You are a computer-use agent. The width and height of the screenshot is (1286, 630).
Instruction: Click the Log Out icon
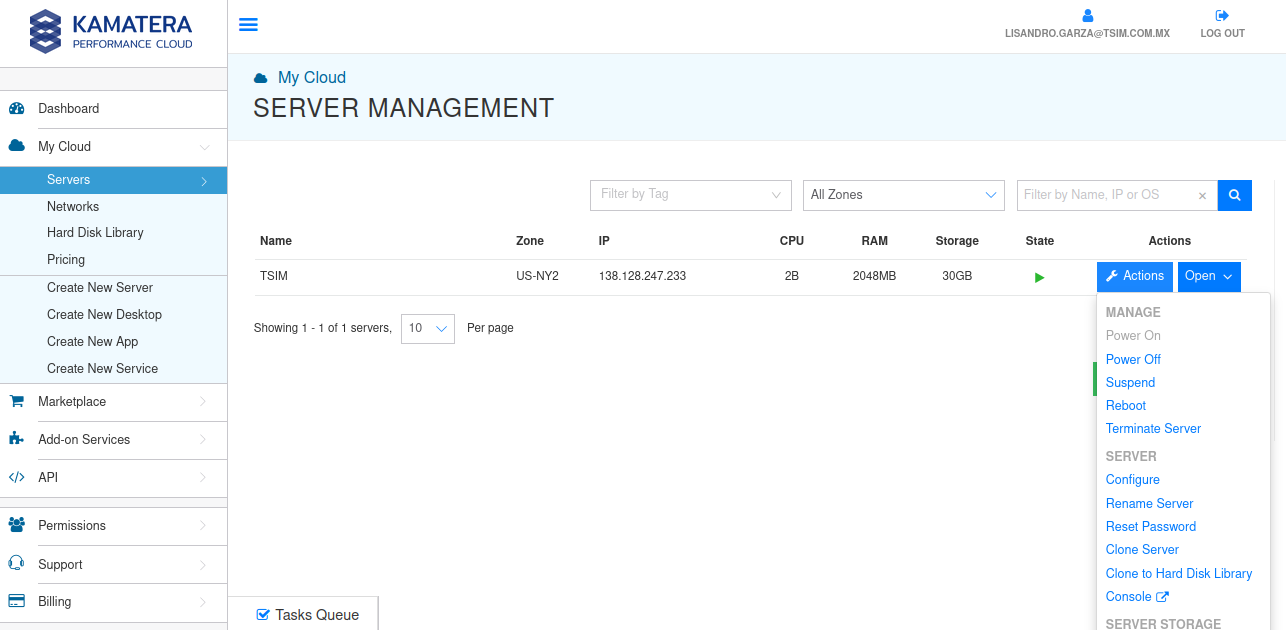point(1222,16)
